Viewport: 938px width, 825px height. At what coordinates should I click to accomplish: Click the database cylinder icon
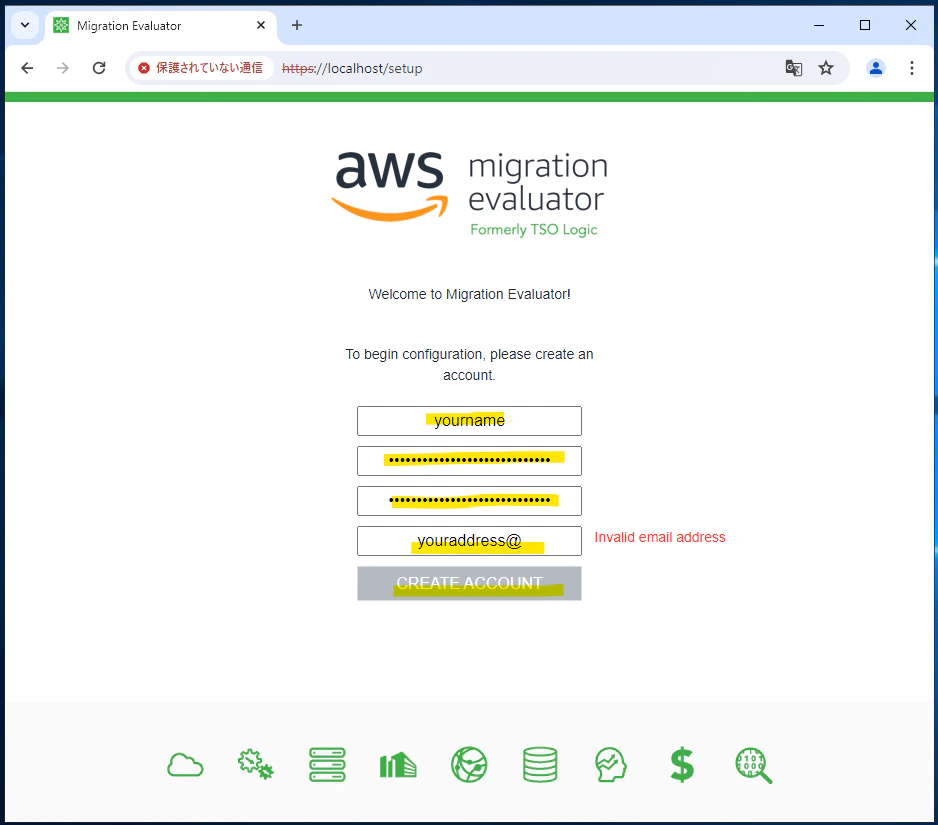[540, 765]
